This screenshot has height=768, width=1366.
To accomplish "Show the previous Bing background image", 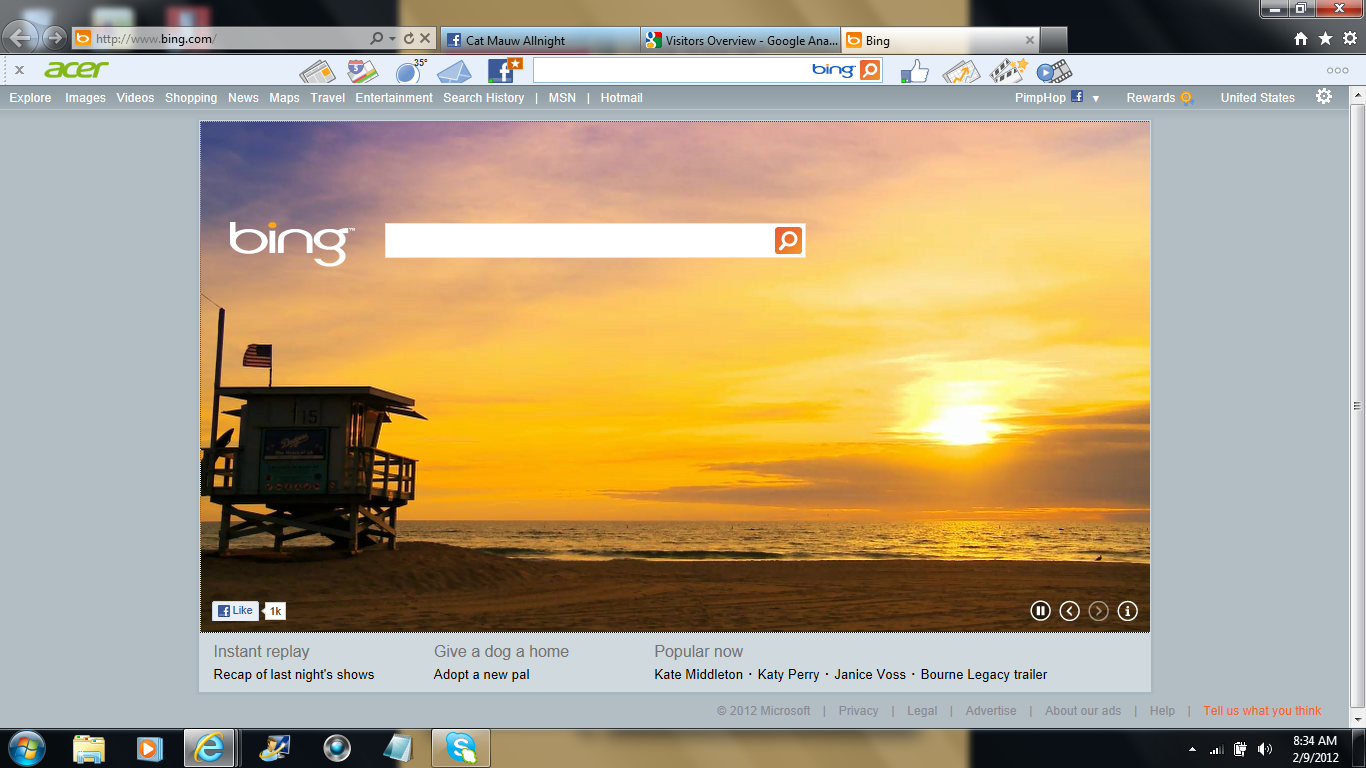I will [1069, 611].
